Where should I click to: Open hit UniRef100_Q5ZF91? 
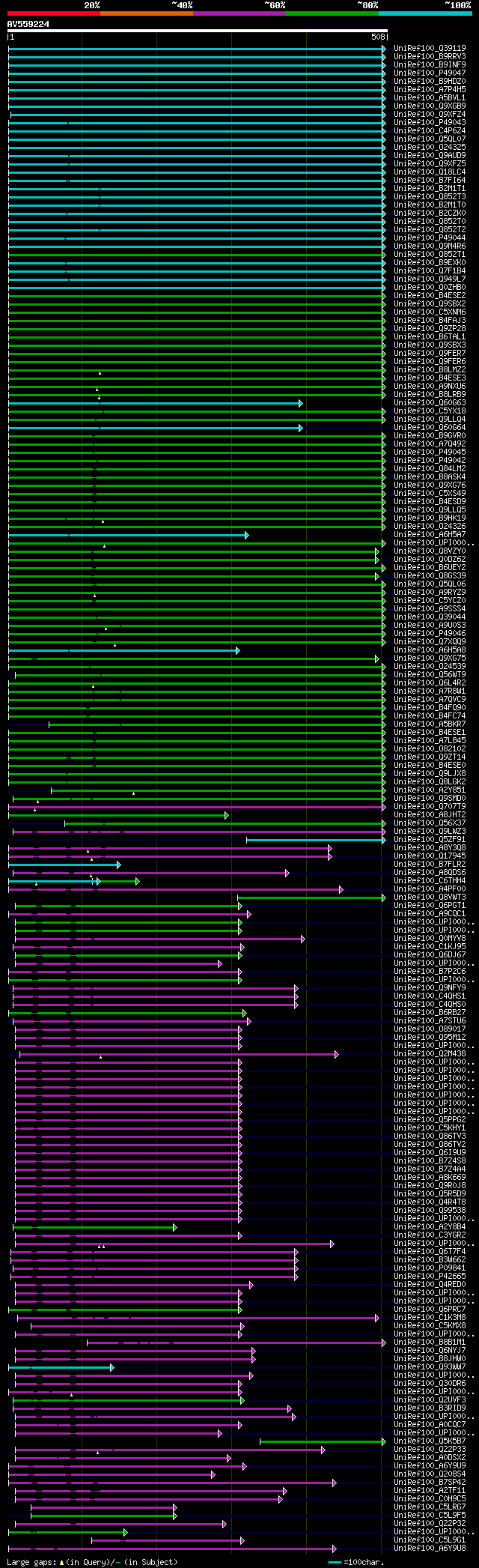[x=430, y=840]
